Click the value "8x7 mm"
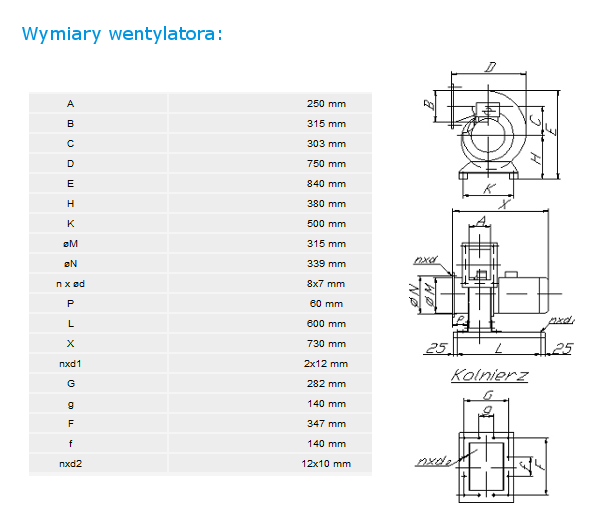The height and width of the screenshot is (520, 600). [326, 284]
